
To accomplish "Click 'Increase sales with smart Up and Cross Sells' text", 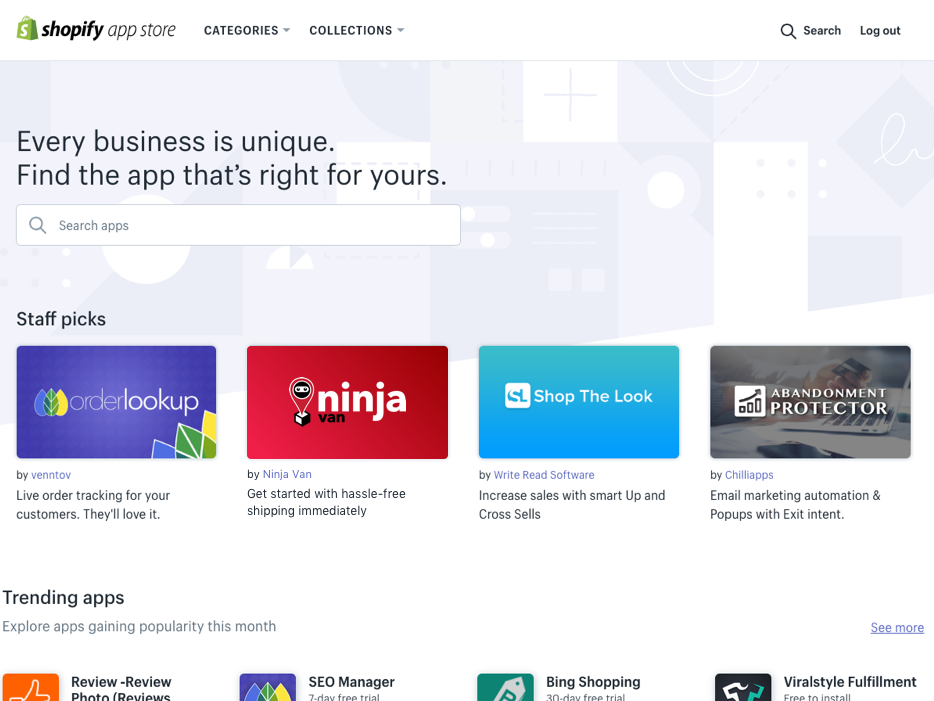I will coord(572,505).
